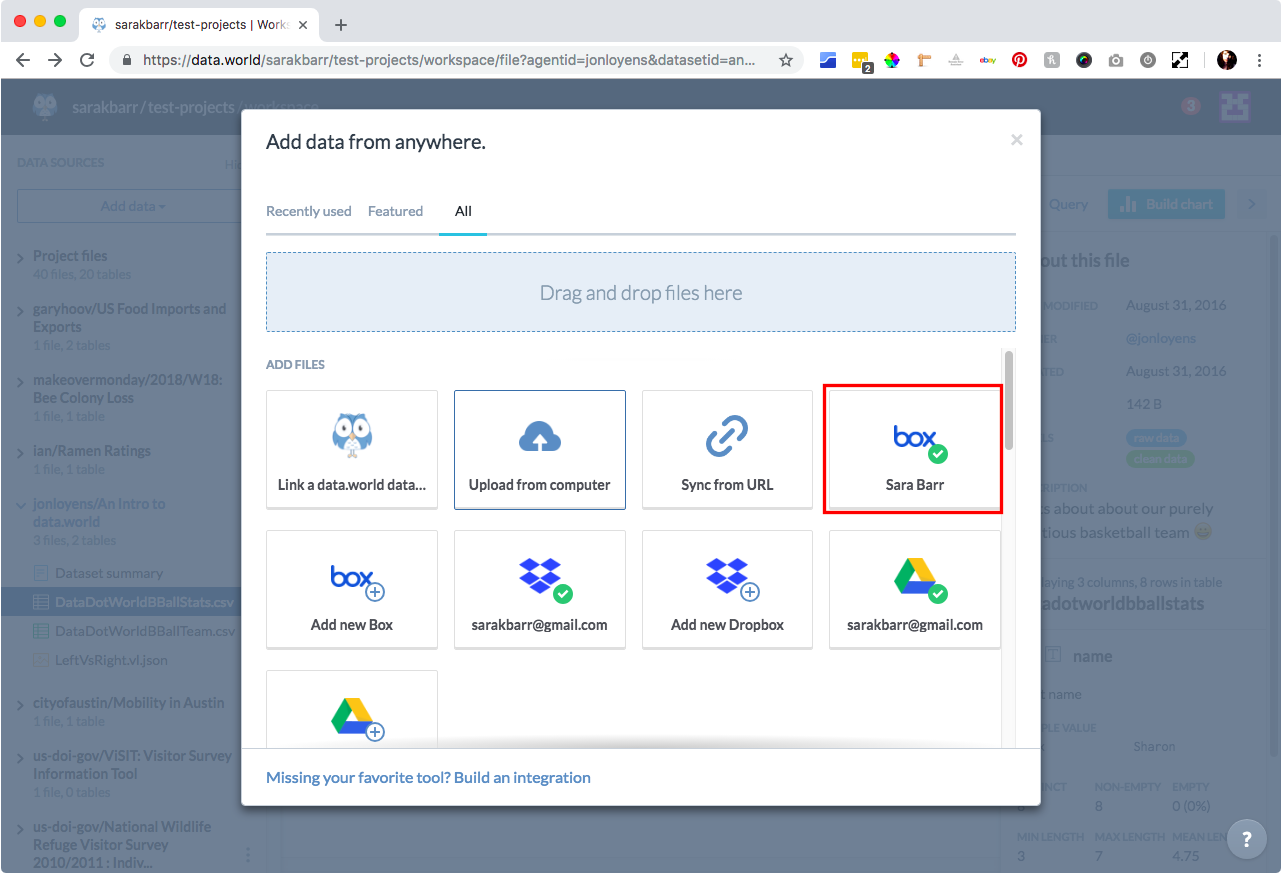Select the All tab
The height and width of the screenshot is (874, 1281).
(463, 211)
